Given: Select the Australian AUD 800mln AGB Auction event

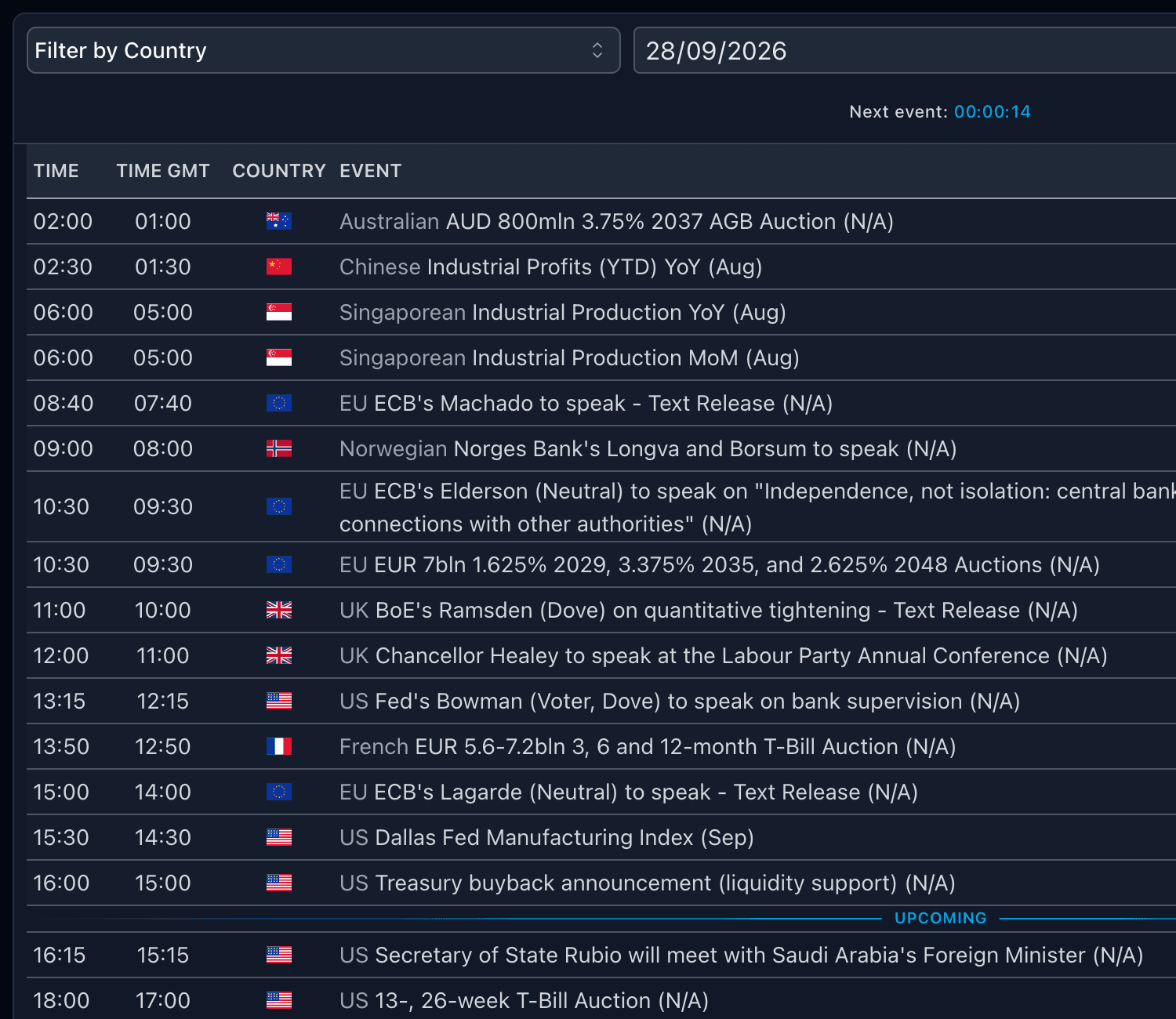Looking at the screenshot, I should (x=617, y=221).
